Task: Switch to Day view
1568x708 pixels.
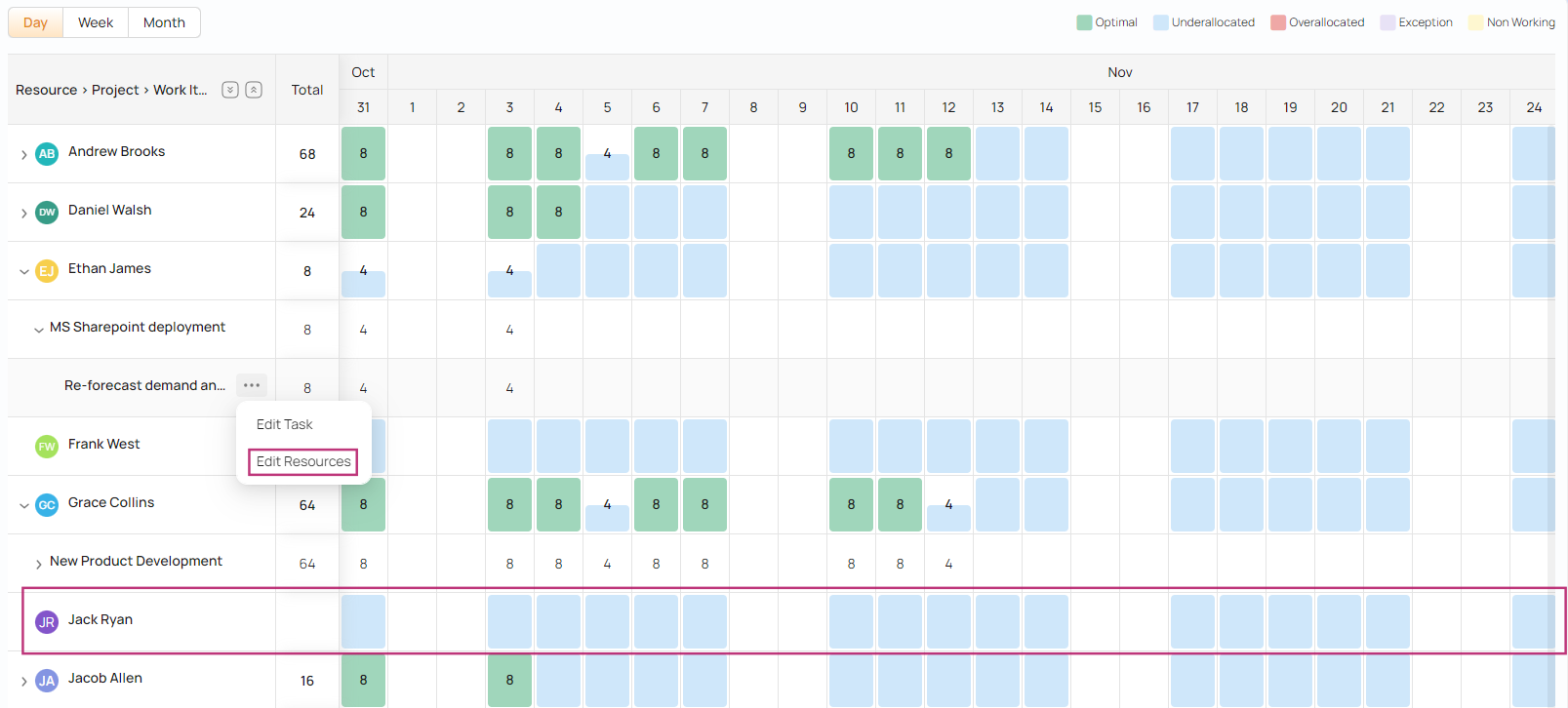Action: click(x=36, y=22)
